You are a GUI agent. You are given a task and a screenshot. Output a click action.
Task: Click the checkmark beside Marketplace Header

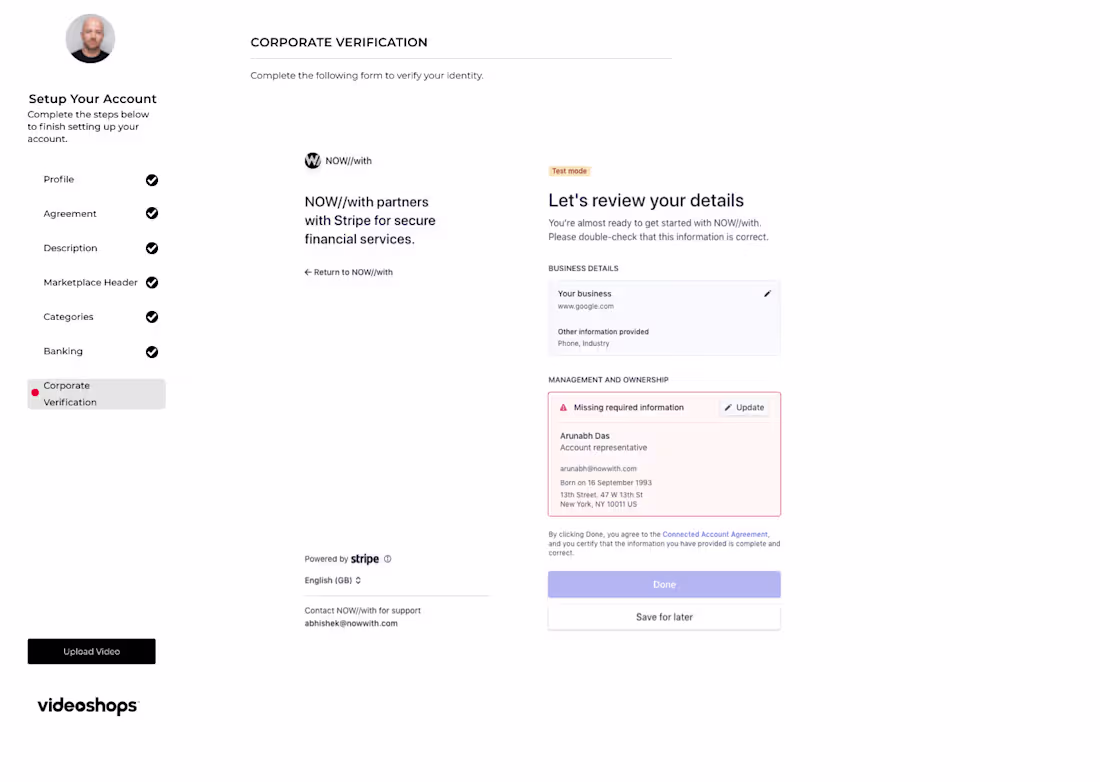click(x=152, y=282)
